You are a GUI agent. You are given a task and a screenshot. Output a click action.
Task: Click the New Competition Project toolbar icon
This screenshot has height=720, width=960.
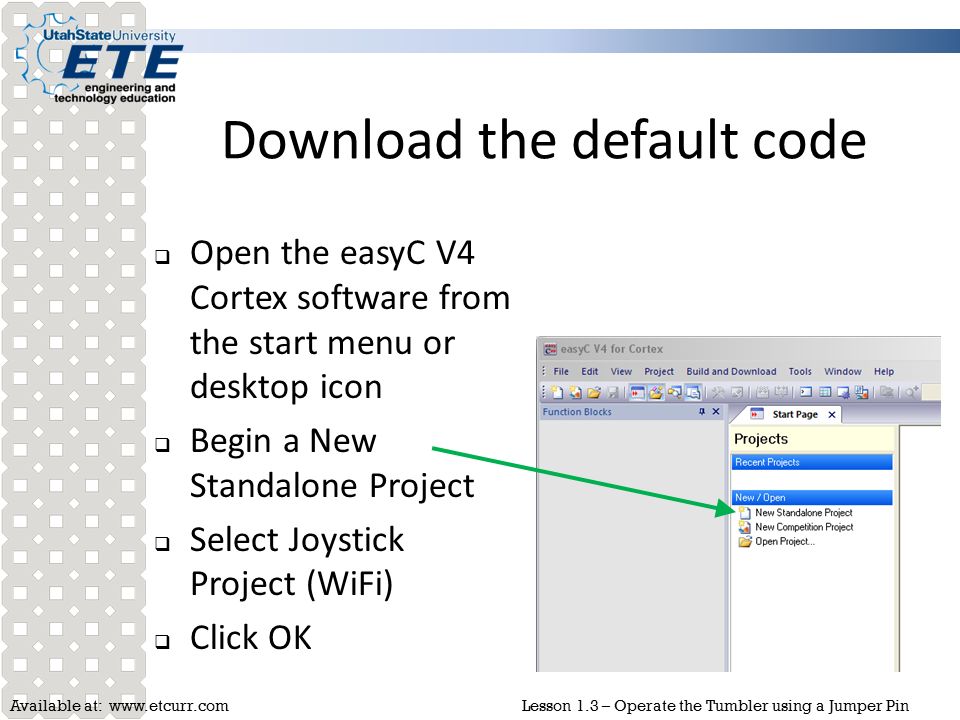[576, 392]
